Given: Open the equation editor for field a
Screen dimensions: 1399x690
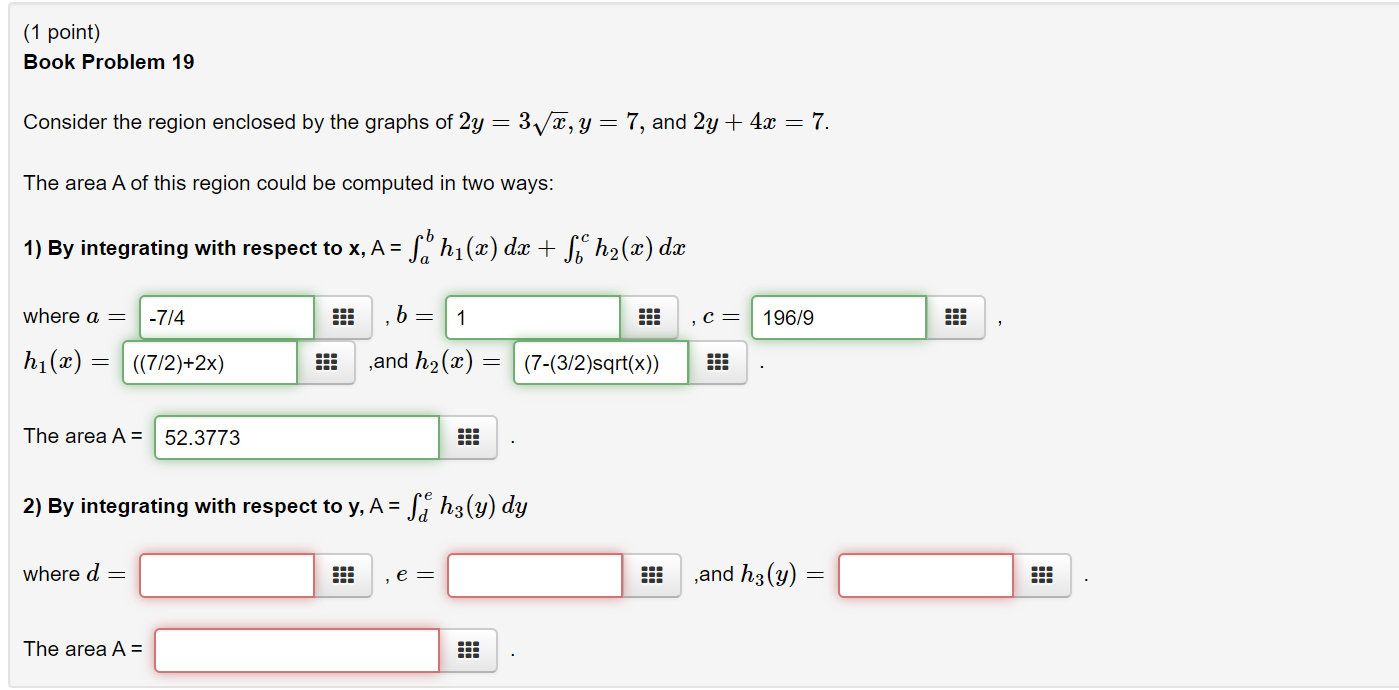Looking at the screenshot, I should pos(344,317).
